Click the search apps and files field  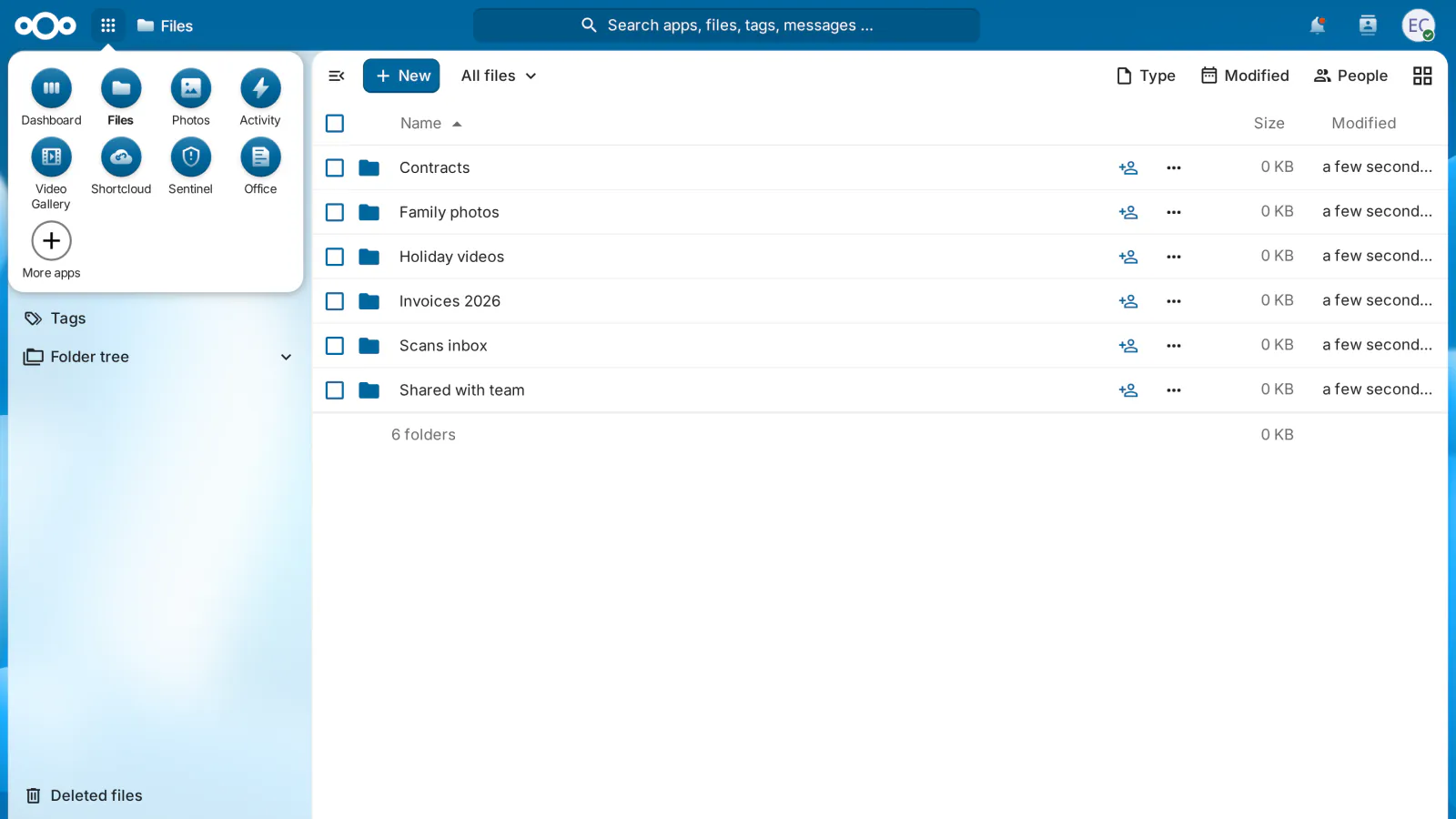click(726, 25)
